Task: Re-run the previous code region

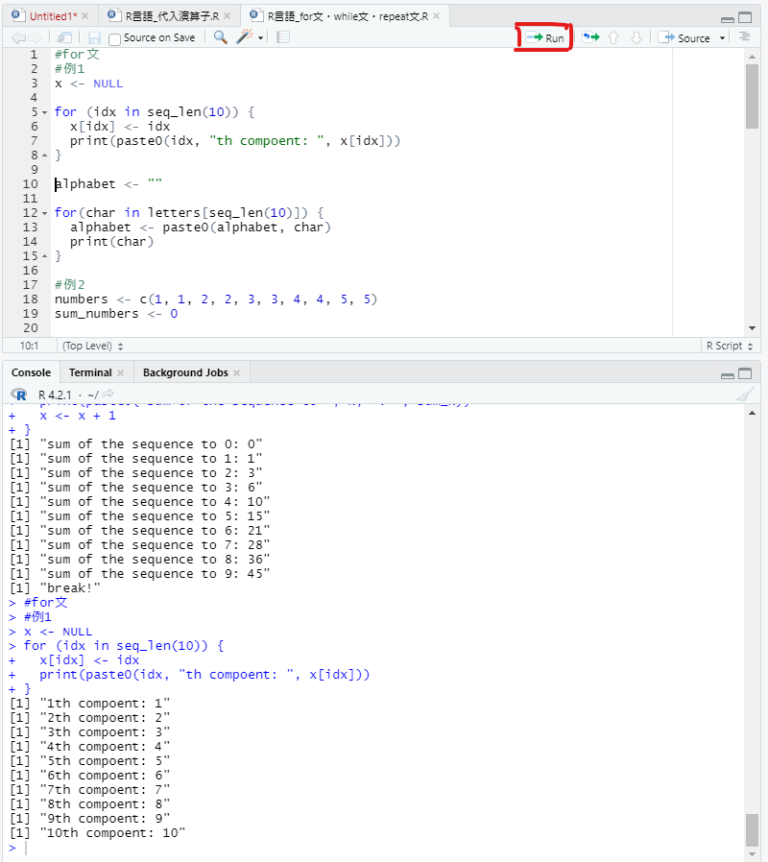Action: click(591, 38)
